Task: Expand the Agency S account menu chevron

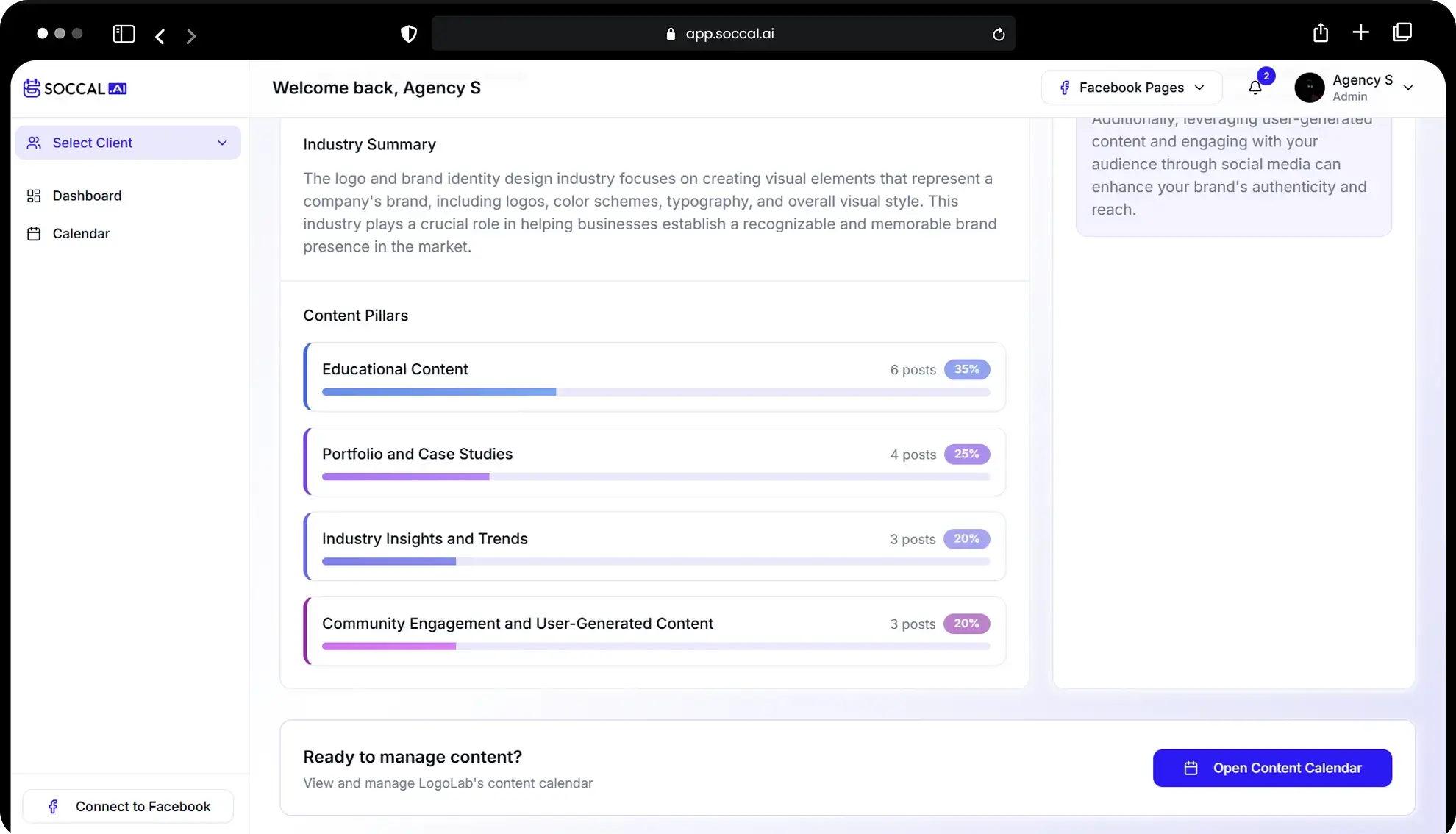Action: [x=1408, y=88]
